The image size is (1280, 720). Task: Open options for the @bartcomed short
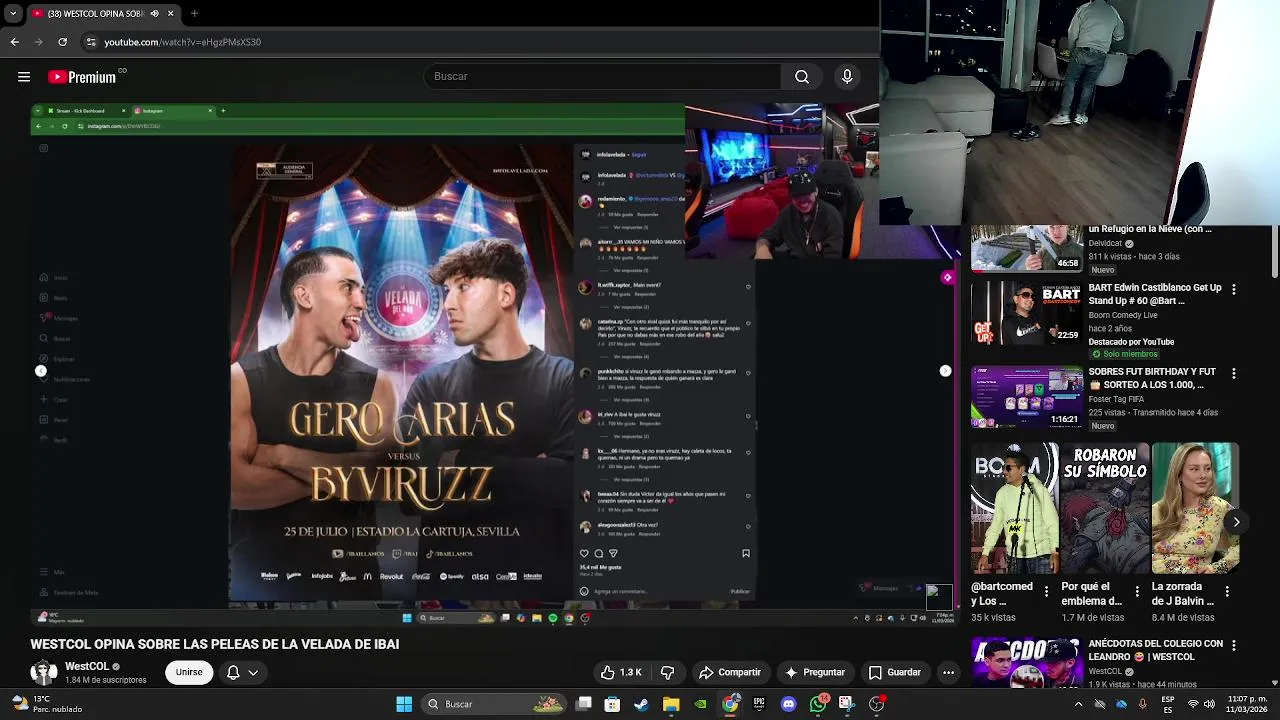click(1046, 592)
